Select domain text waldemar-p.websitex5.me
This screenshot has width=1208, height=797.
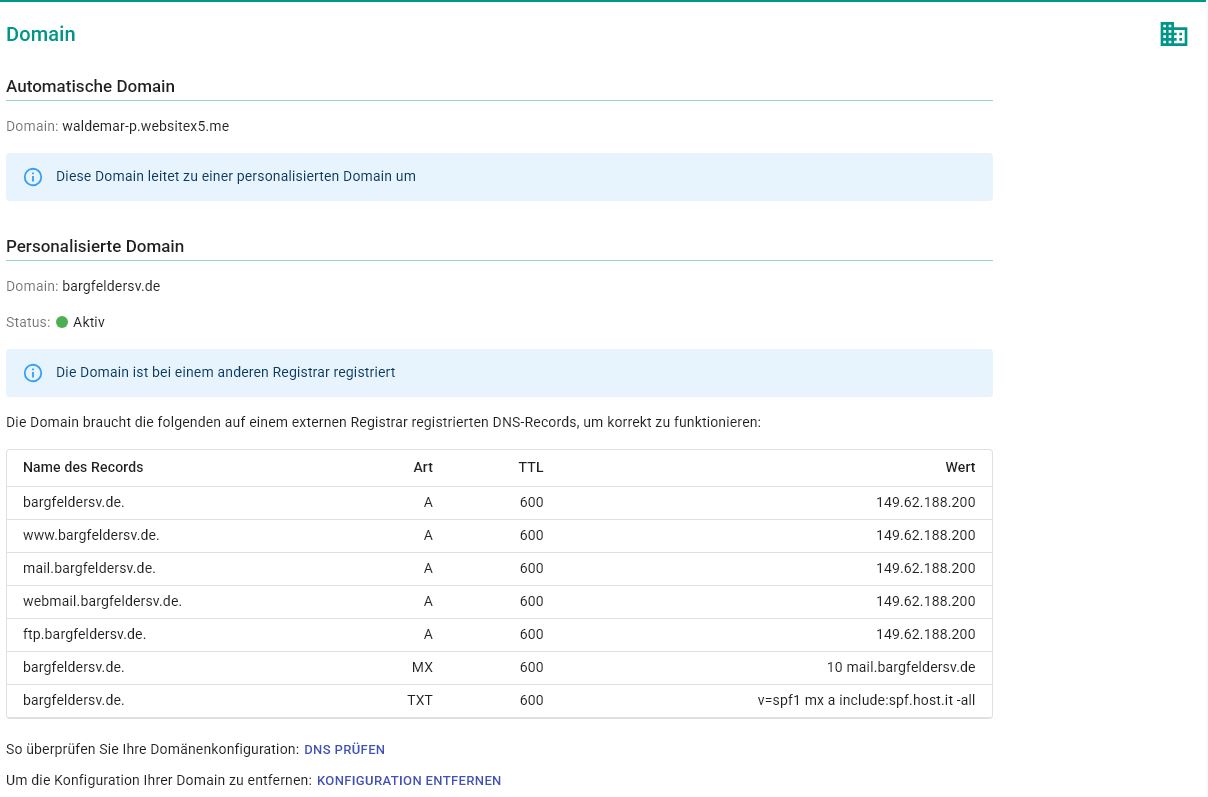click(x=146, y=126)
